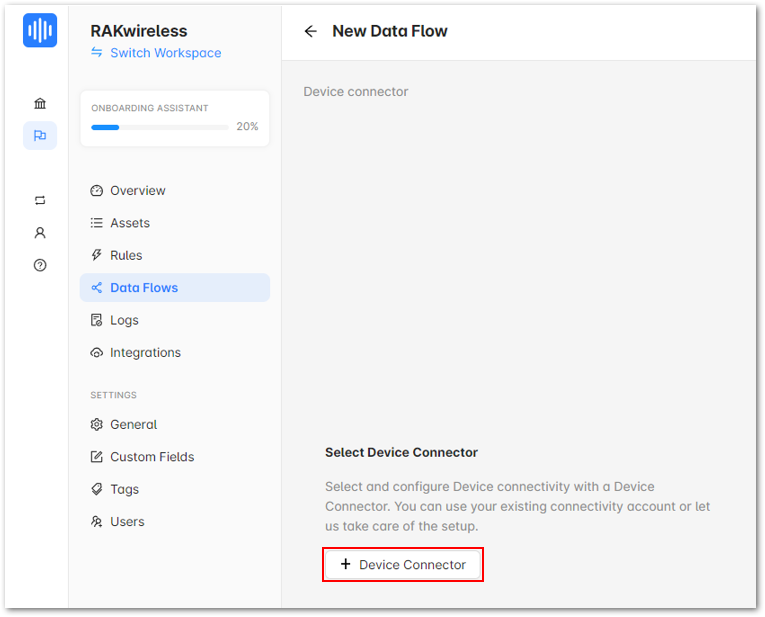Viewport: 765px width, 617px height.
Task: Select the highlighted workspace flag icon
Action: point(40,136)
